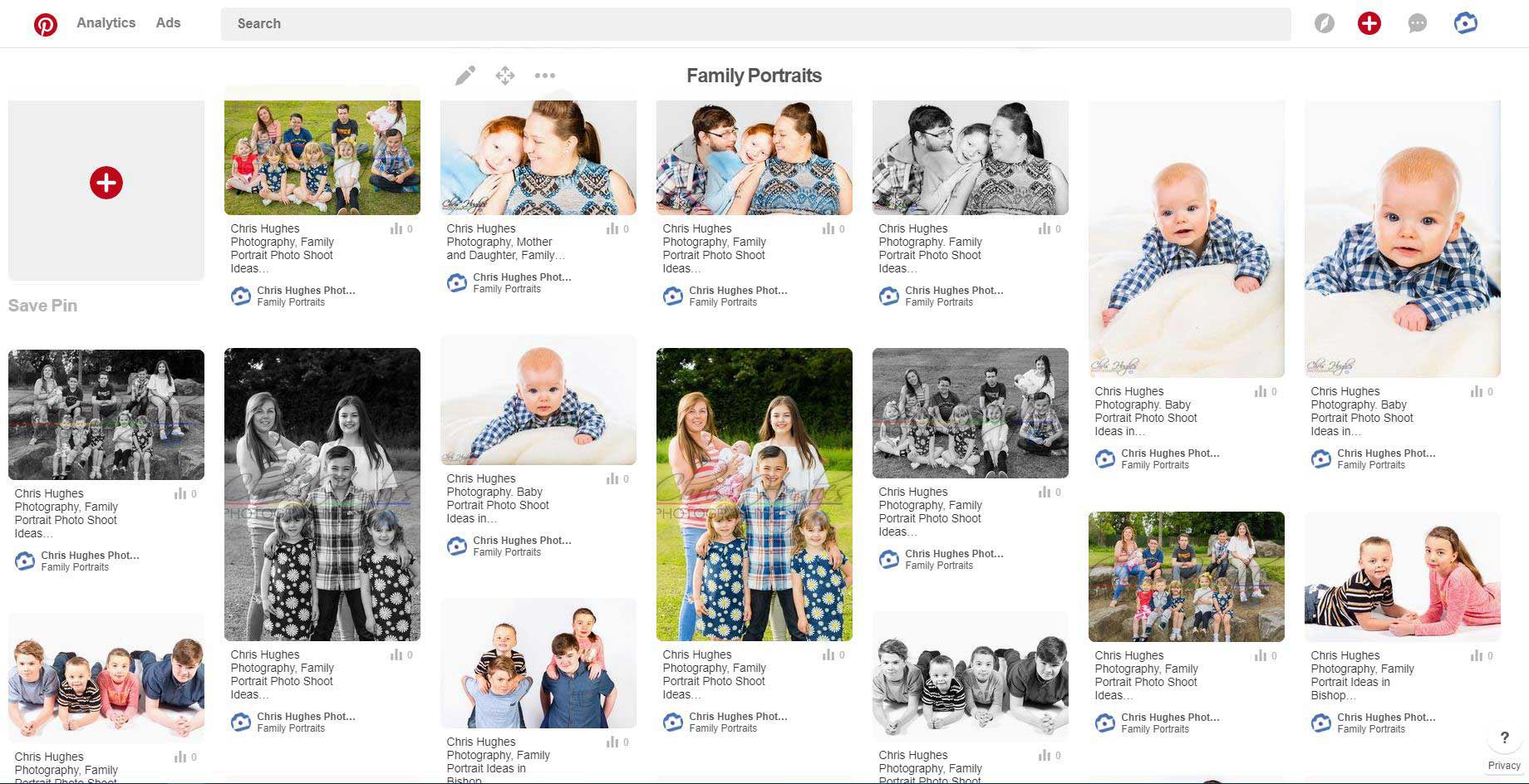
Task: Open the Ads menu
Action: (168, 23)
